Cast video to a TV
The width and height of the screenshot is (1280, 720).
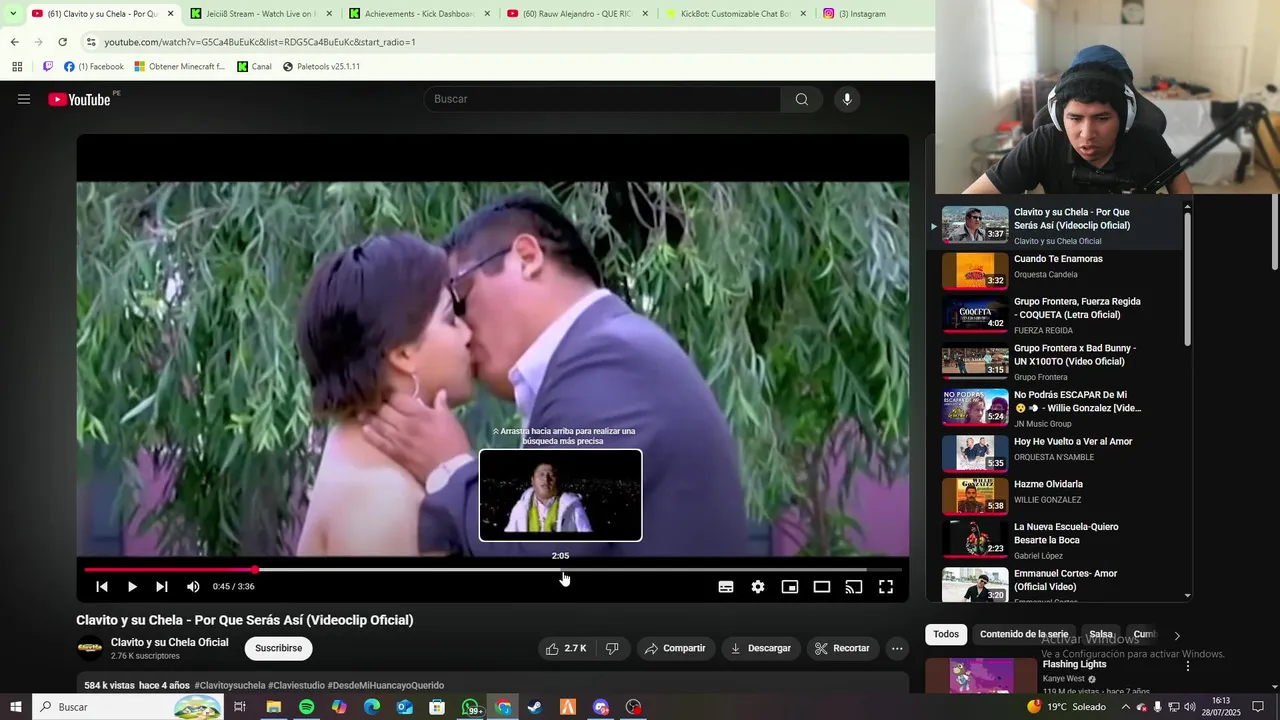click(x=854, y=587)
